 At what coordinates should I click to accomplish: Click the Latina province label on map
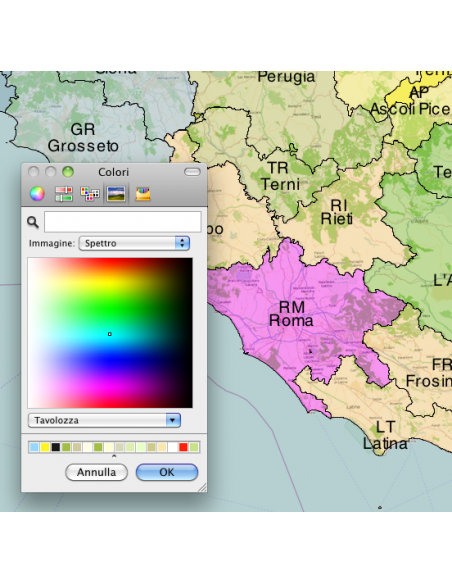[x=385, y=435]
